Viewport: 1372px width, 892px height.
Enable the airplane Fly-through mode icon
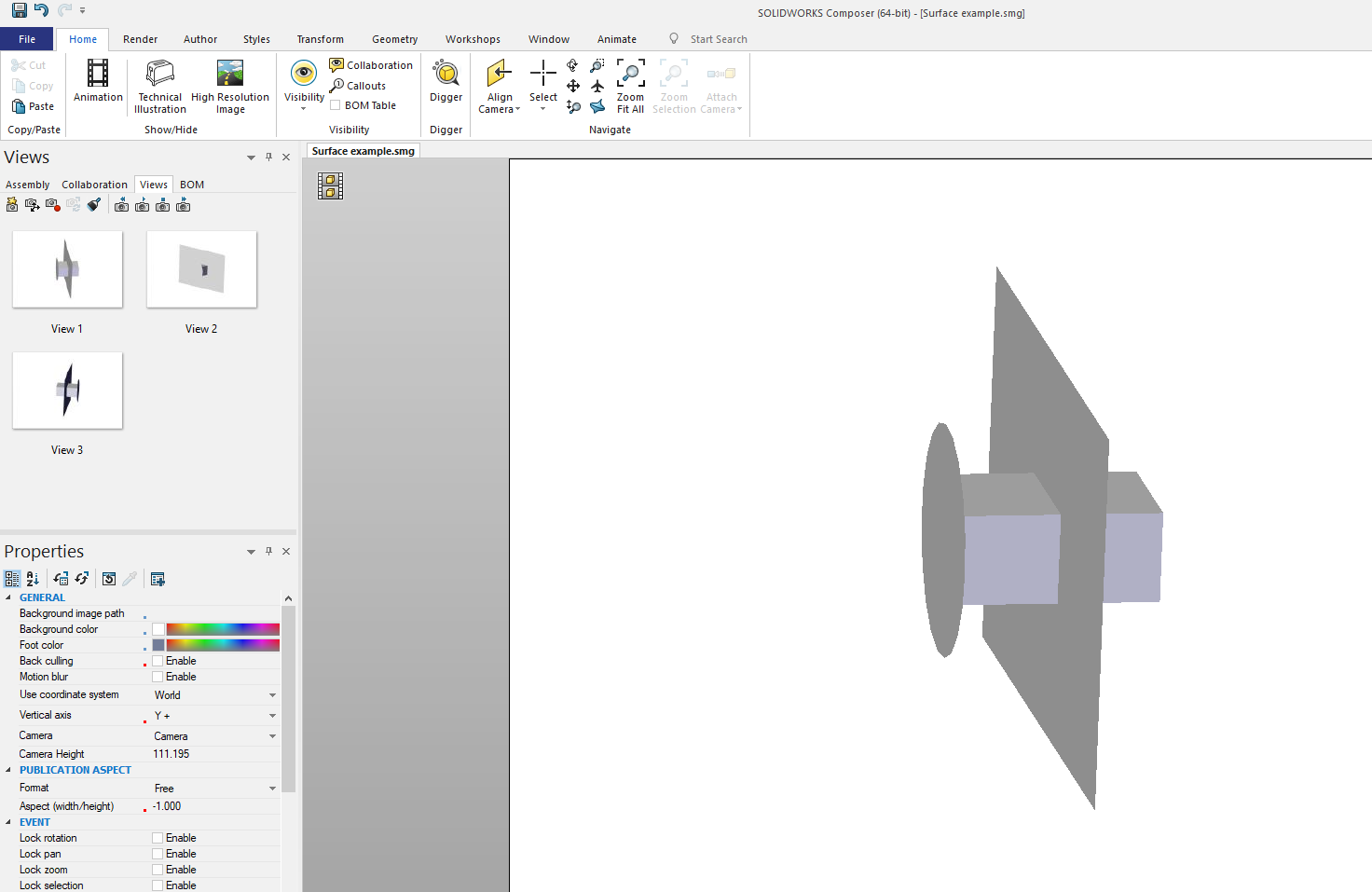point(597,86)
